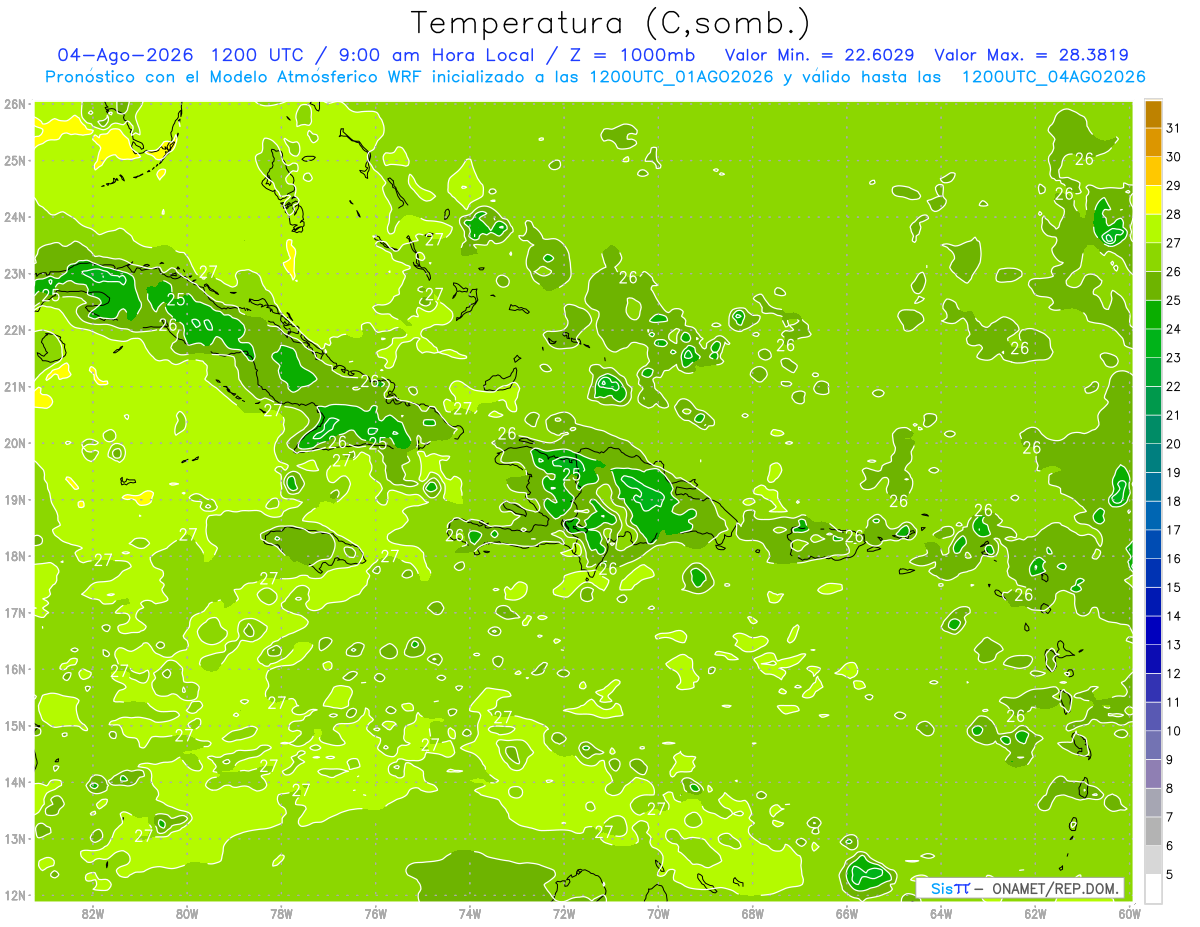Click the legend value 15
This screenshot has height=927, width=1200.
[x=1174, y=587]
